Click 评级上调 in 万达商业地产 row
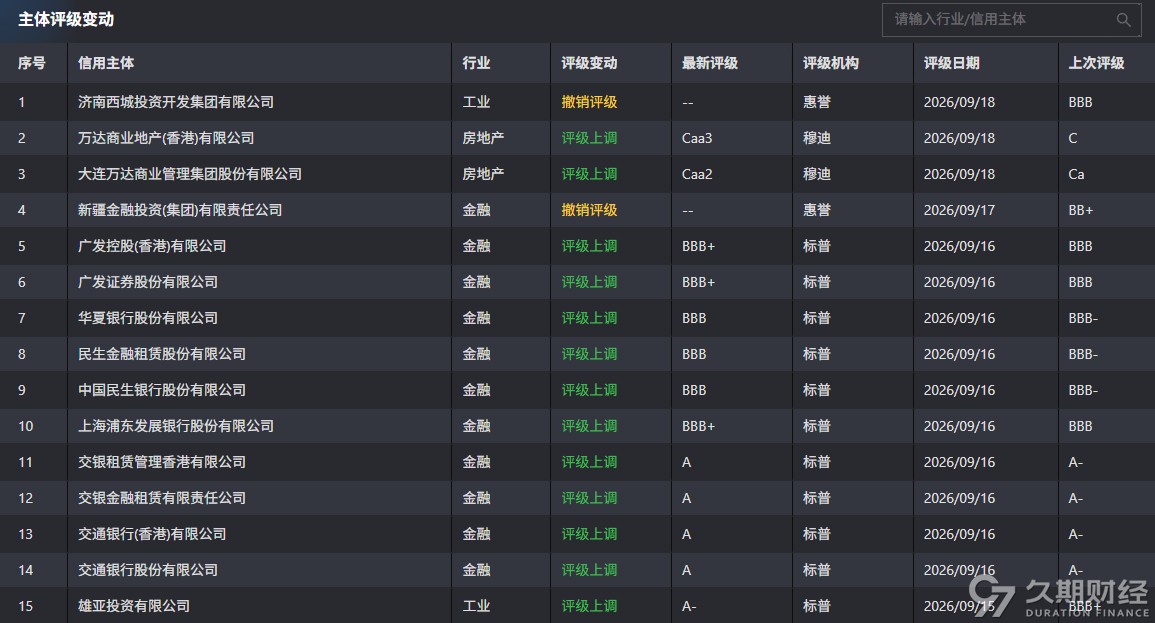 click(x=589, y=138)
